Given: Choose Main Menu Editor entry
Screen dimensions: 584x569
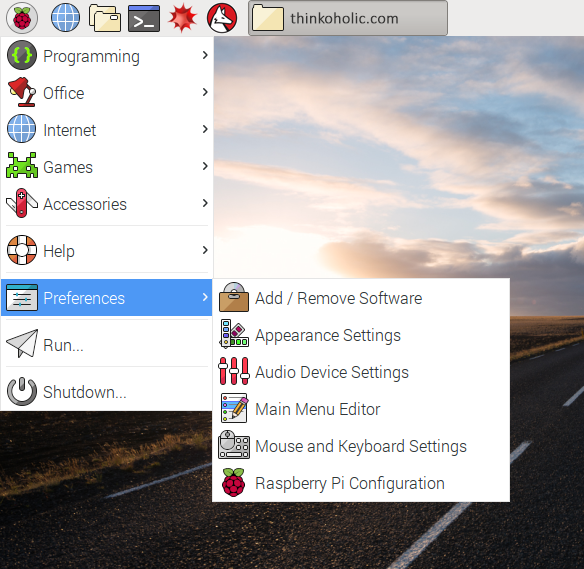Looking at the screenshot, I should (x=361, y=409).
